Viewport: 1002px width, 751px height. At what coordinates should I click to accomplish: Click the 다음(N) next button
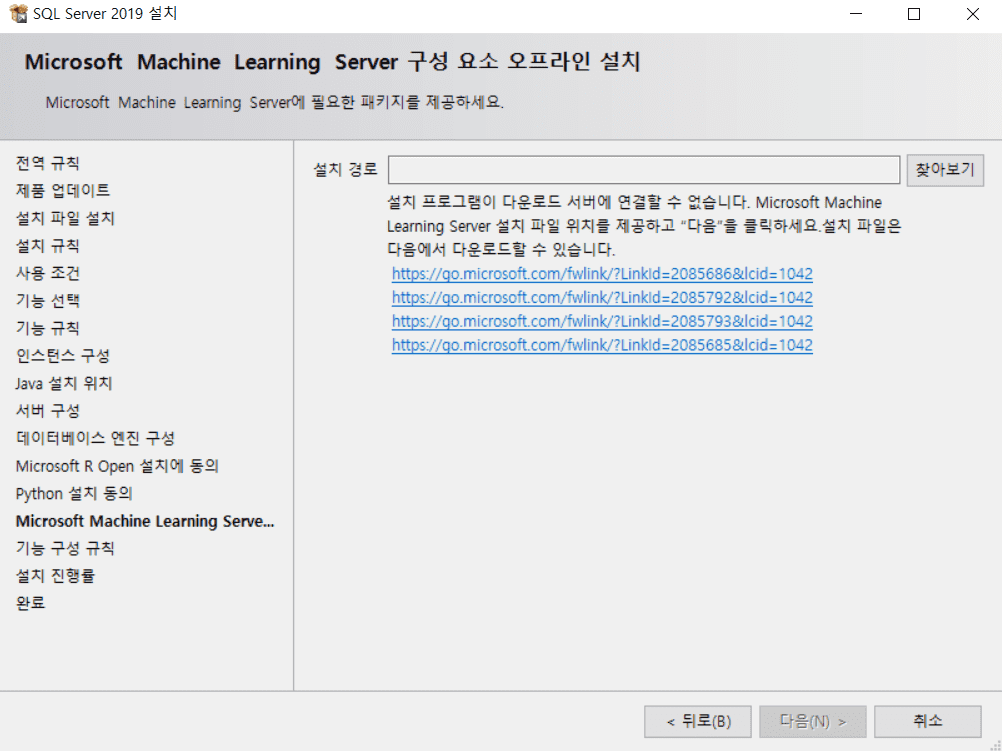pyautogui.click(x=813, y=722)
